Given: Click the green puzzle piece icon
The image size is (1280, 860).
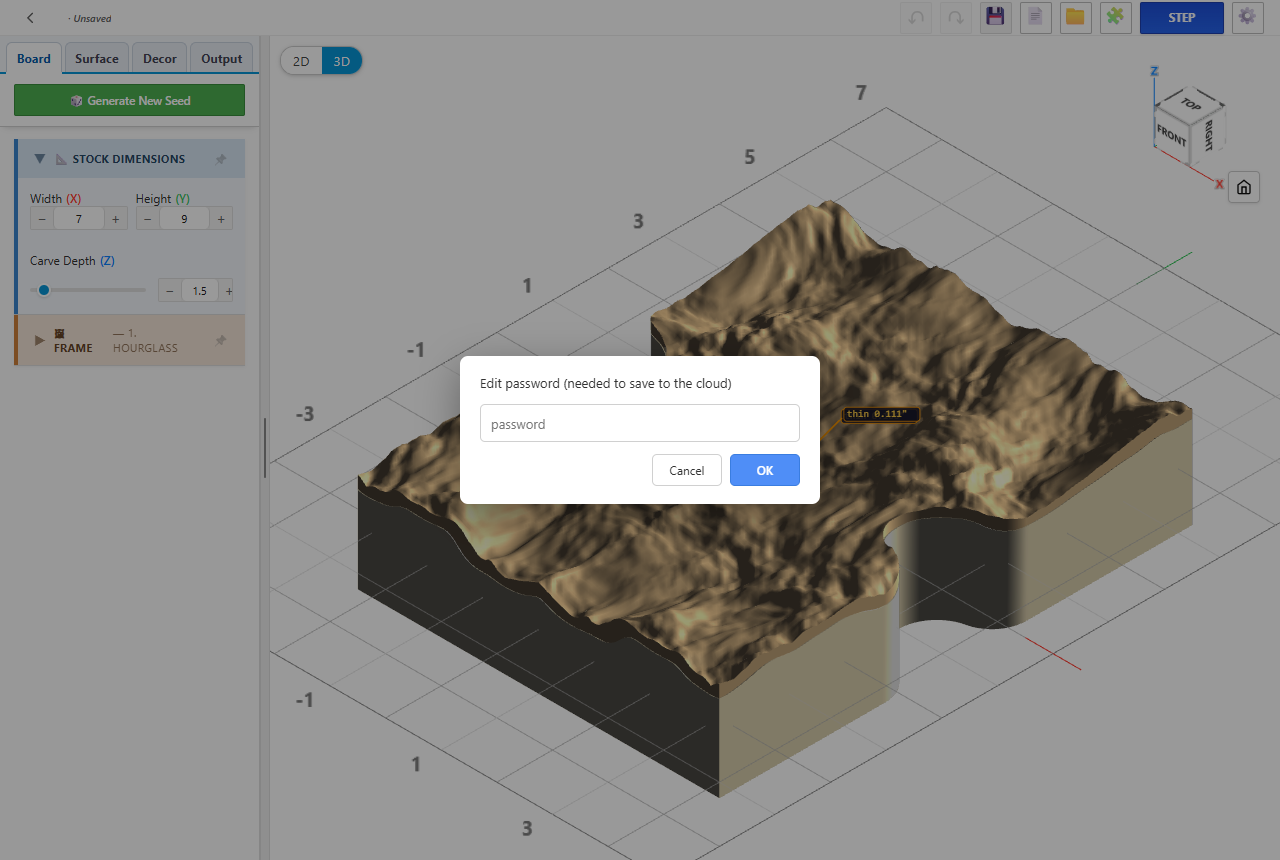Looking at the screenshot, I should 1116,18.
